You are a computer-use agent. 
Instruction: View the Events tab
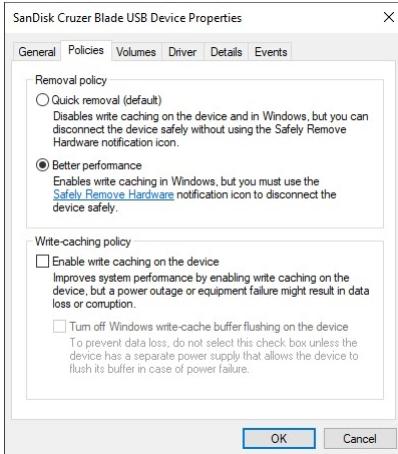[271, 52]
